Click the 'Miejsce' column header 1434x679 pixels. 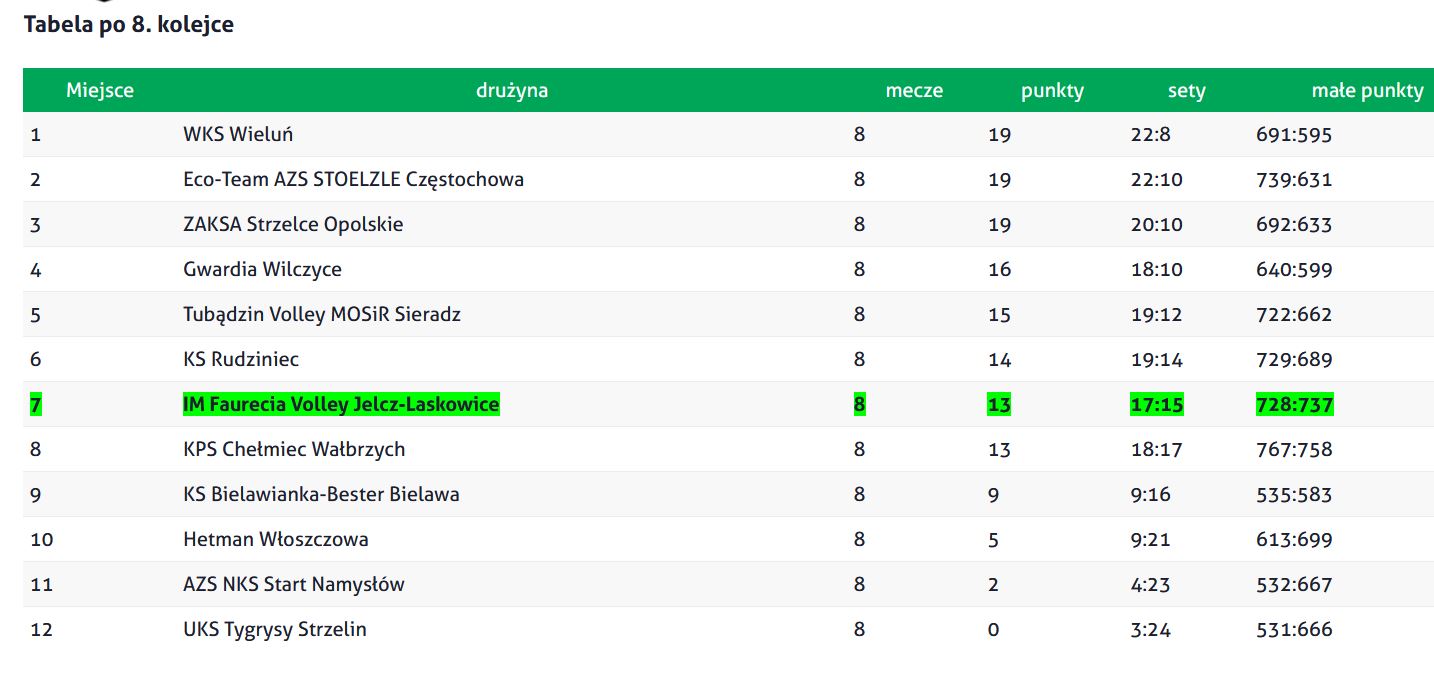[100, 91]
